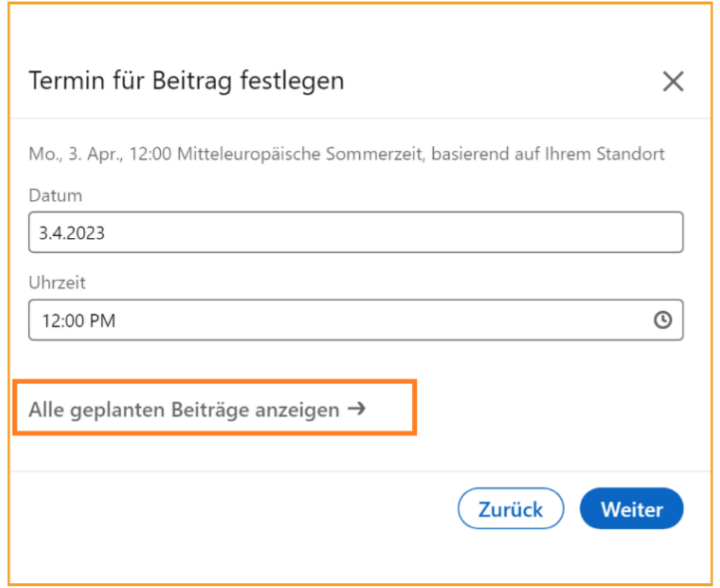
Task: Select the 12:00 PM time value
Action: pos(79,321)
